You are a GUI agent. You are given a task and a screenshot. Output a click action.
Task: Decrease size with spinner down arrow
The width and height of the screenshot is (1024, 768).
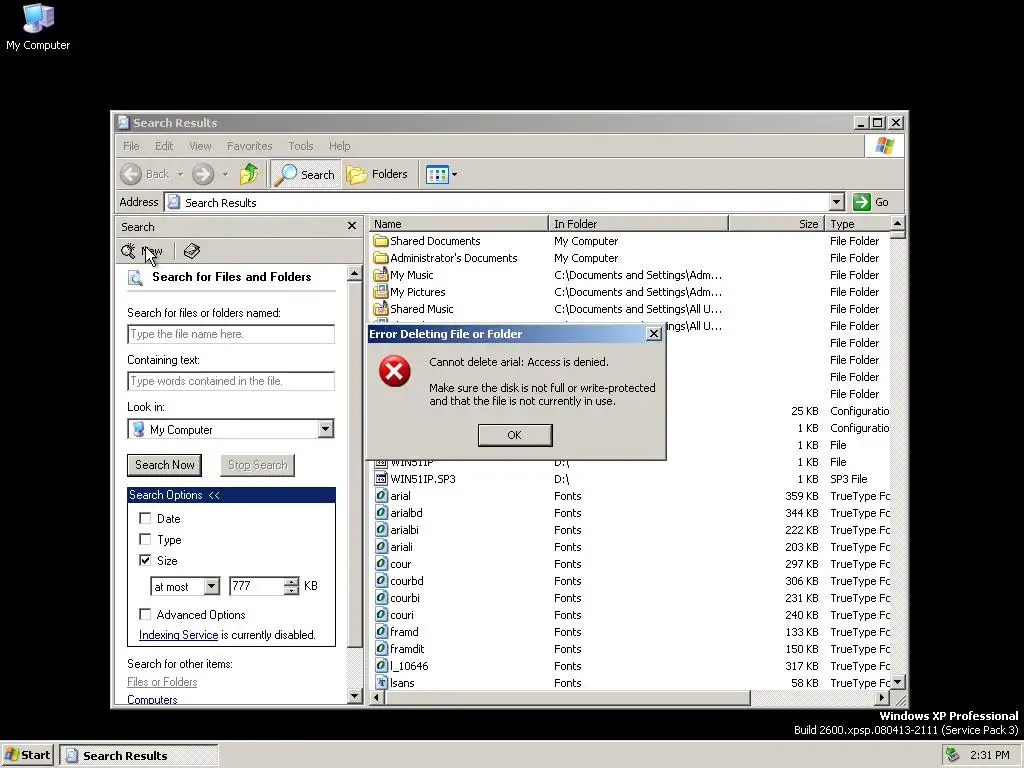point(291,590)
